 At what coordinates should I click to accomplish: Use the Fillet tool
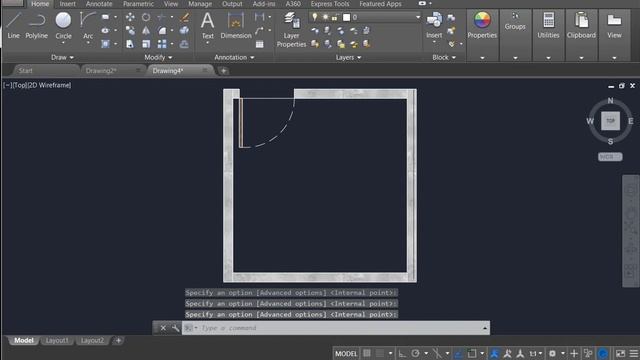(162, 31)
